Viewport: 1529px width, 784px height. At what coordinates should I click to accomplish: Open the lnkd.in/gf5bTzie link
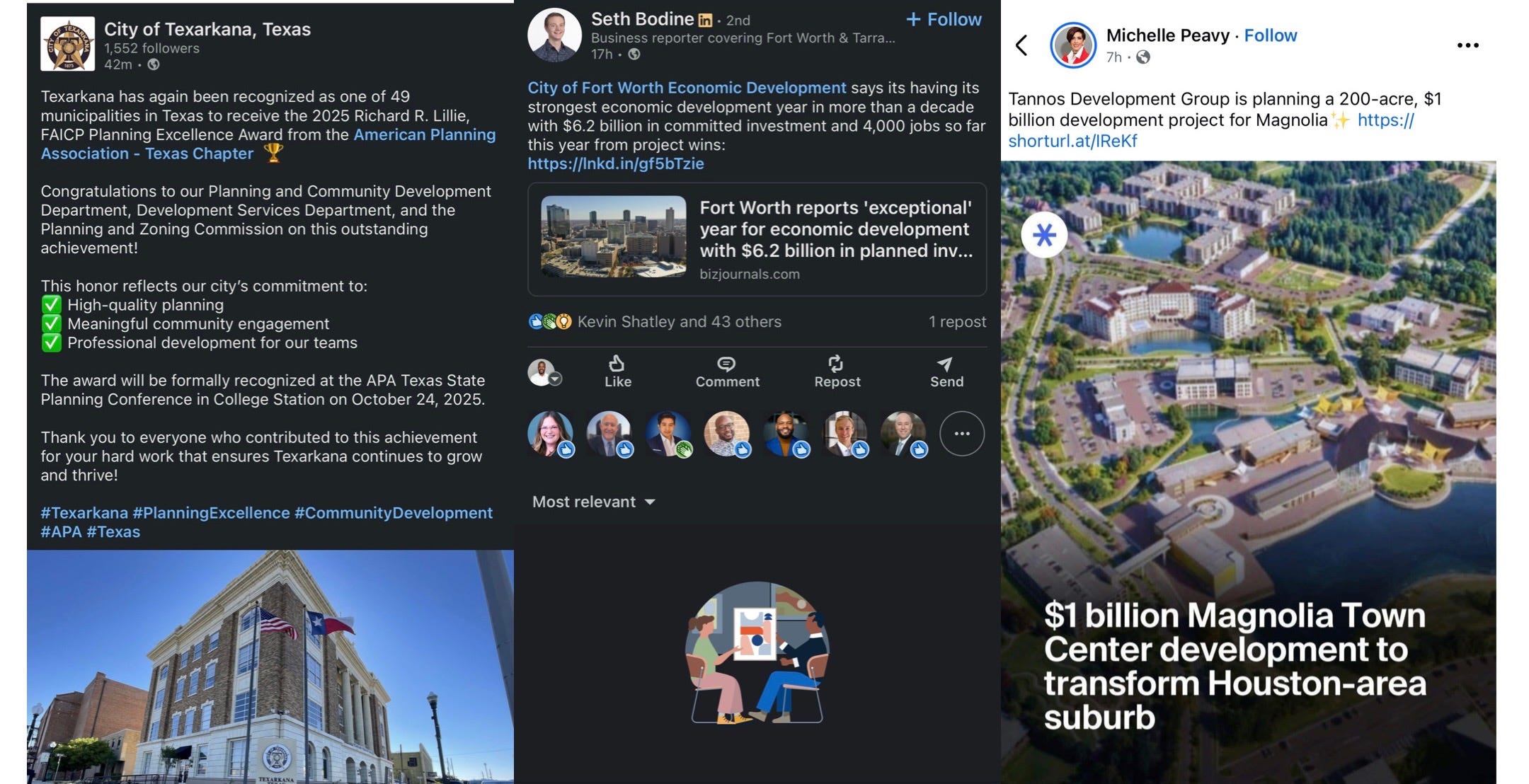pyautogui.click(x=615, y=163)
